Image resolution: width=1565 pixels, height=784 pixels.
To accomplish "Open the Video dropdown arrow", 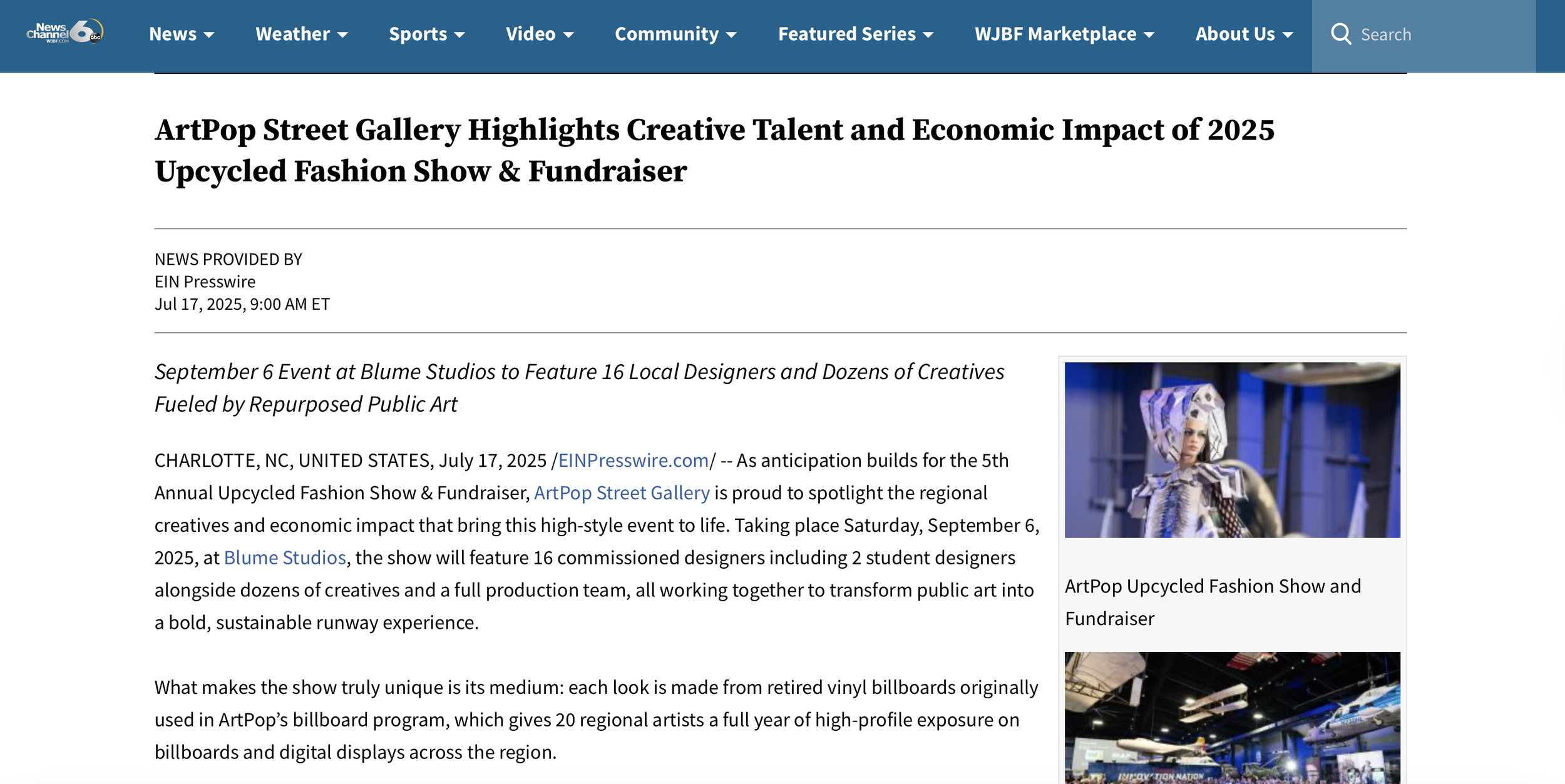I will click(x=568, y=35).
